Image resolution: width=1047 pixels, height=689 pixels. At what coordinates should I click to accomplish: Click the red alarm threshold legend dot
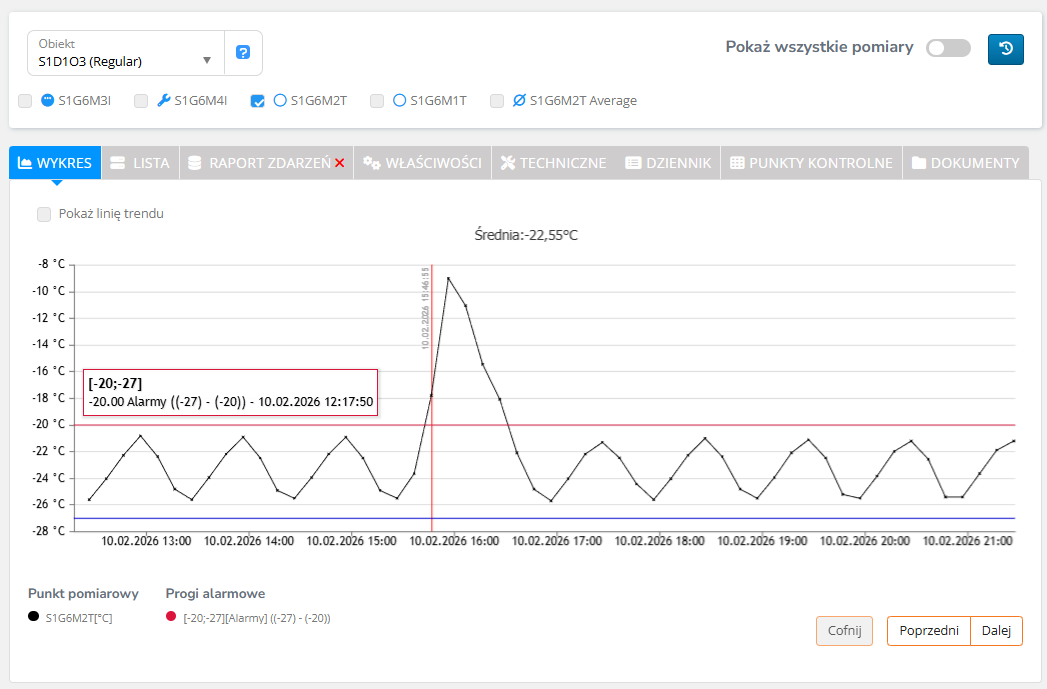point(171,617)
